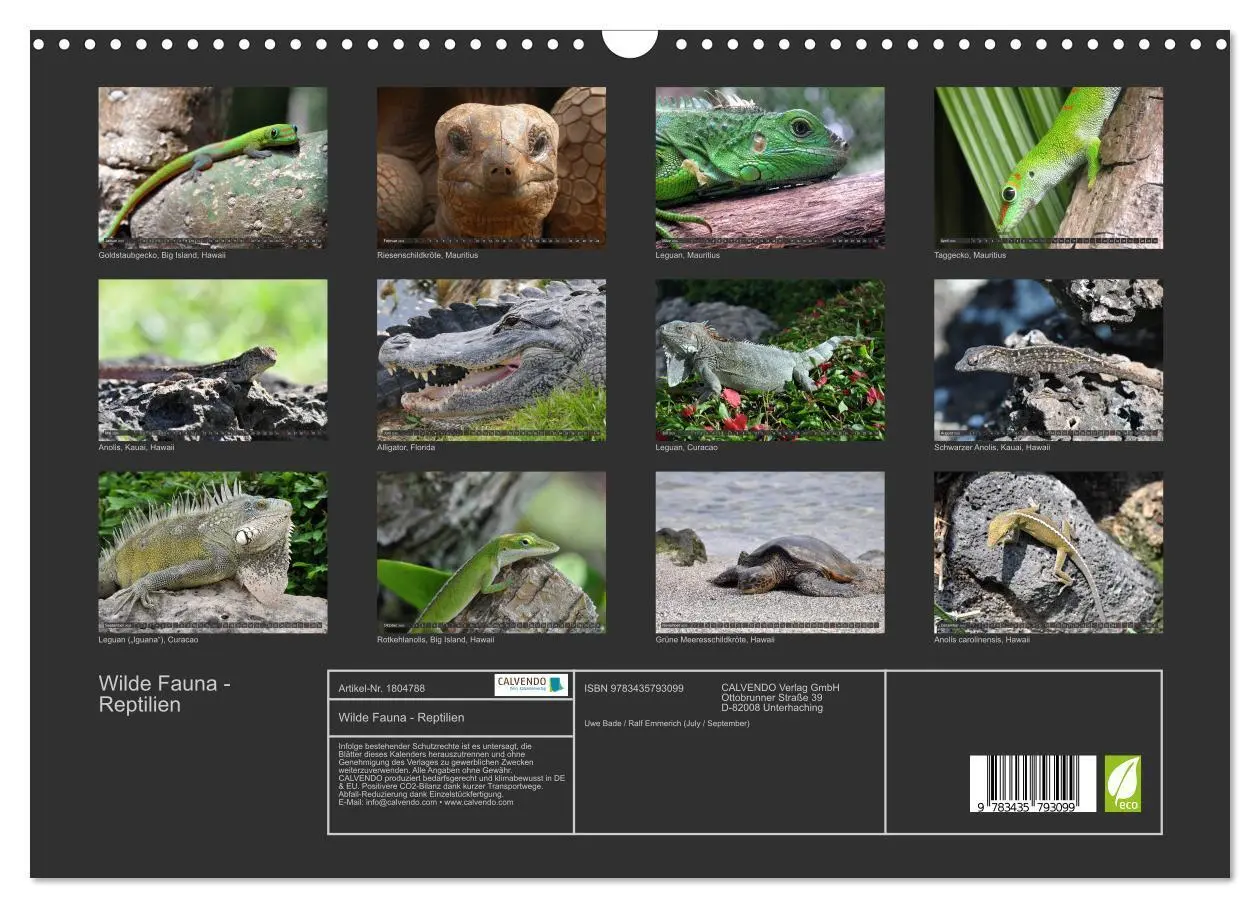Click the caption 'Anolis, Kauai, Hawaii'
The width and height of the screenshot is (1260, 908).
click(x=137, y=447)
